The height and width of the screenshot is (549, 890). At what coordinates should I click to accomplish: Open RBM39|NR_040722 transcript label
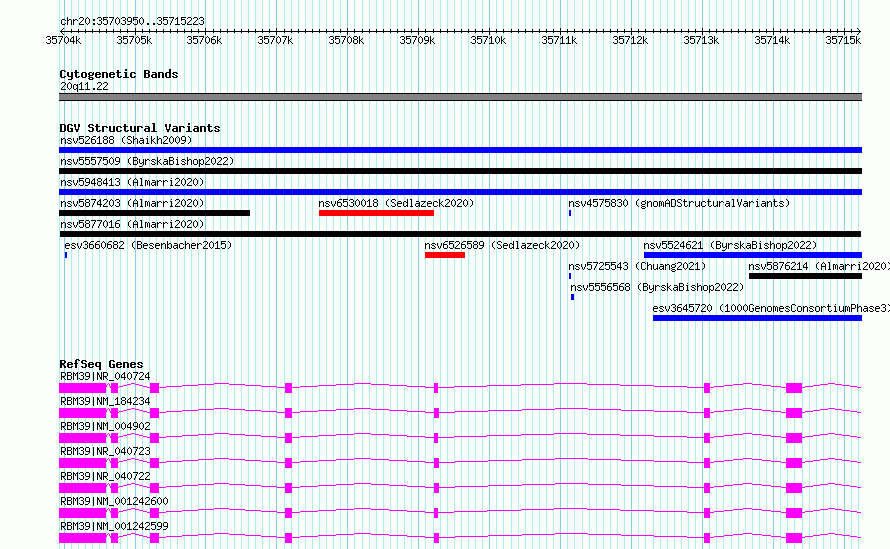click(105, 476)
